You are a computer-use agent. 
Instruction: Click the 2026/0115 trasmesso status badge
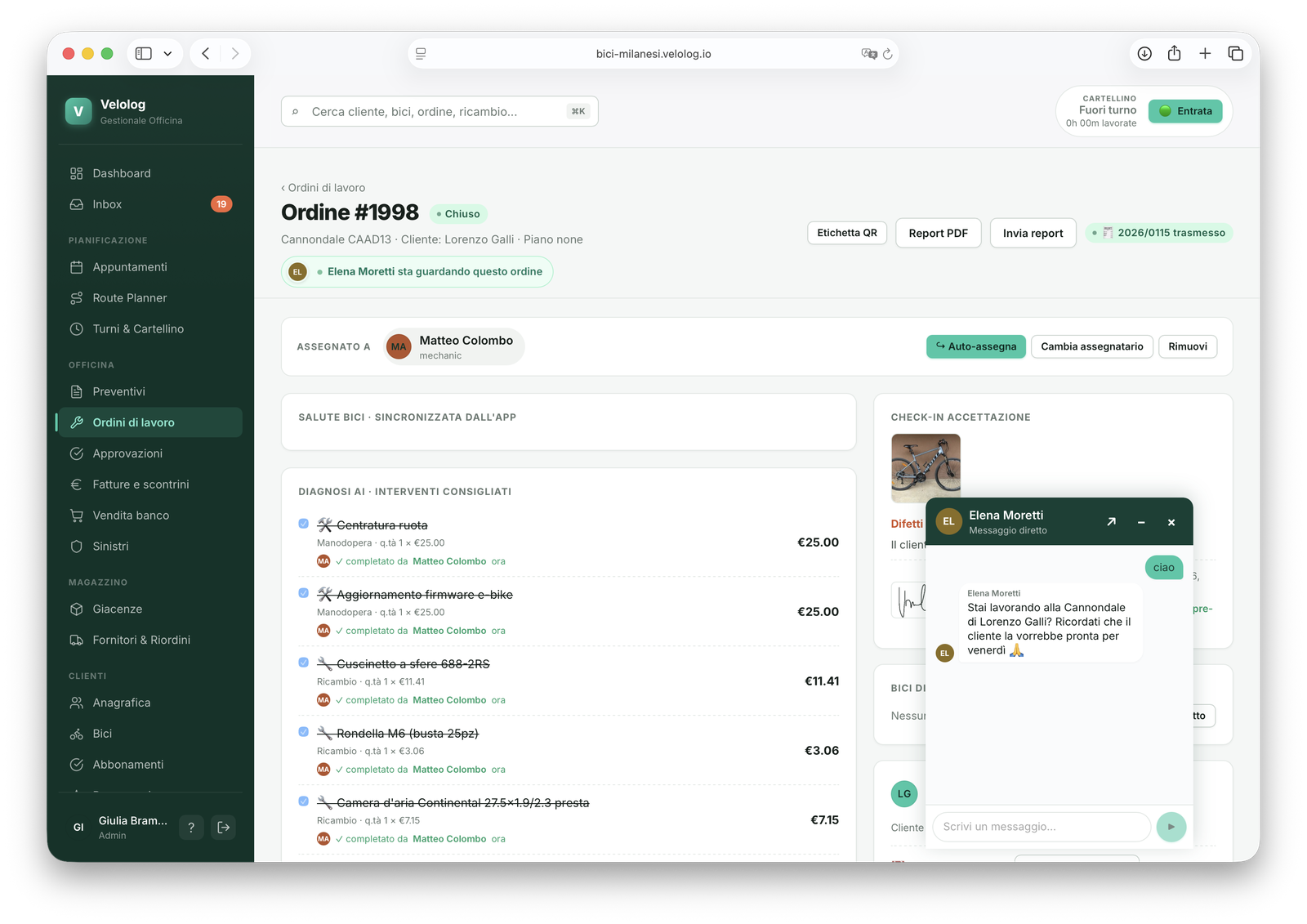coord(1159,233)
